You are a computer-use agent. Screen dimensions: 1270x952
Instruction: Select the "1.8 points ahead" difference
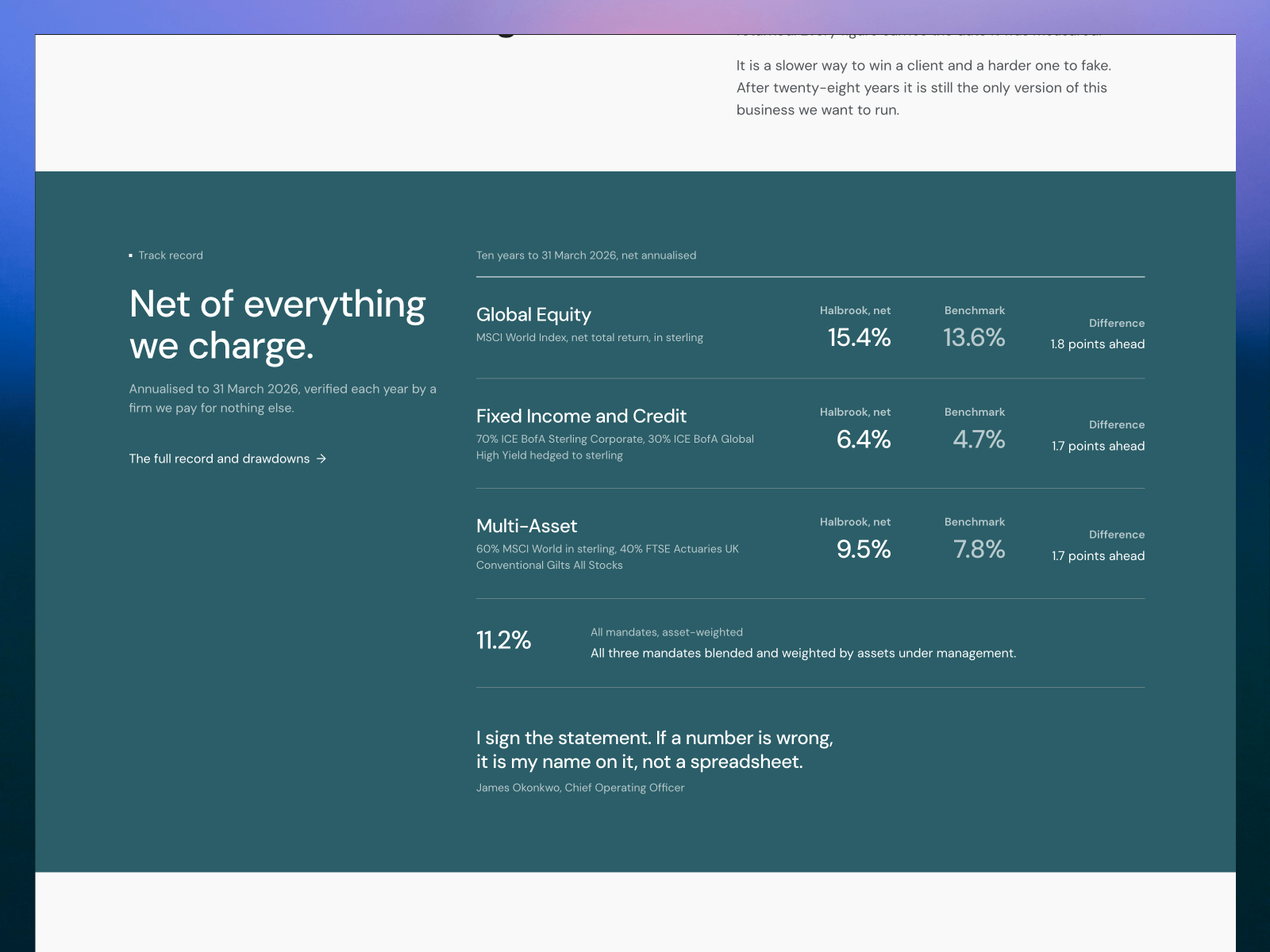1098,344
